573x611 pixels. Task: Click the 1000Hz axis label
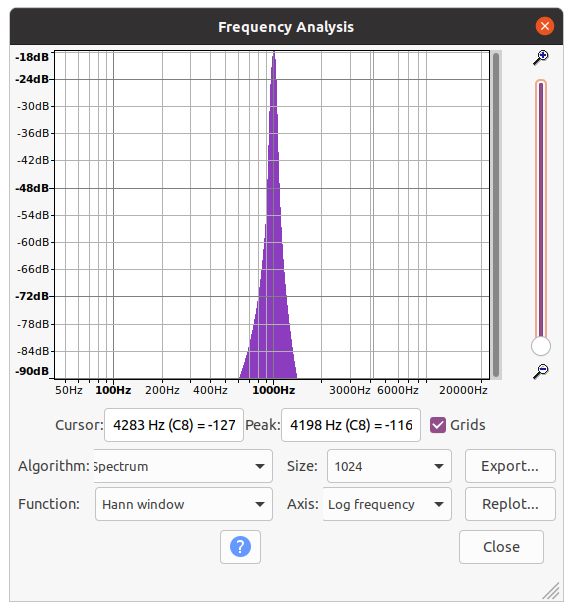tap(273, 390)
